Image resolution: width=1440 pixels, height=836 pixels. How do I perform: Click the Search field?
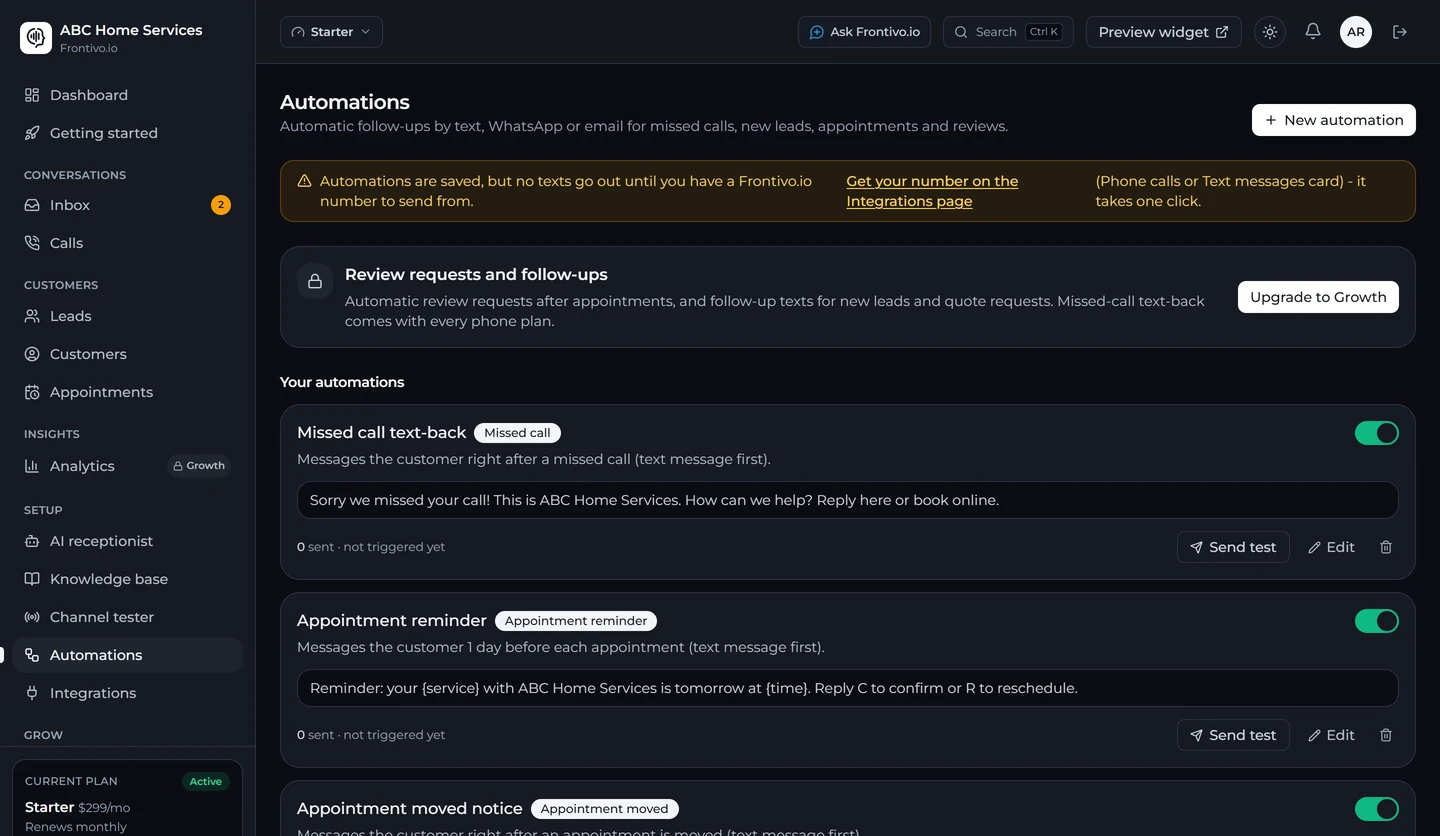[x=1008, y=32]
